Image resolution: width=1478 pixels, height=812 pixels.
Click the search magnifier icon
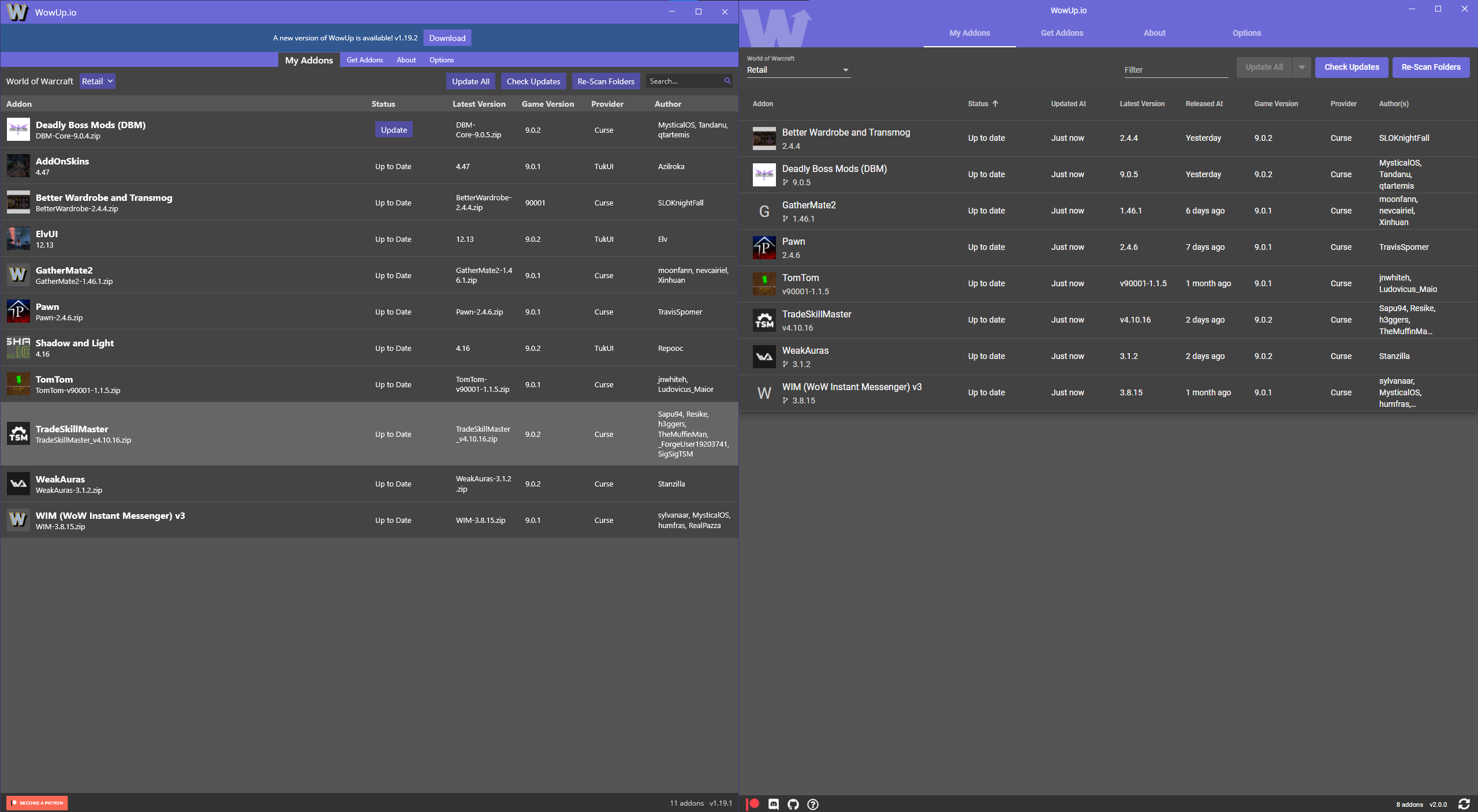[x=727, y=81]
